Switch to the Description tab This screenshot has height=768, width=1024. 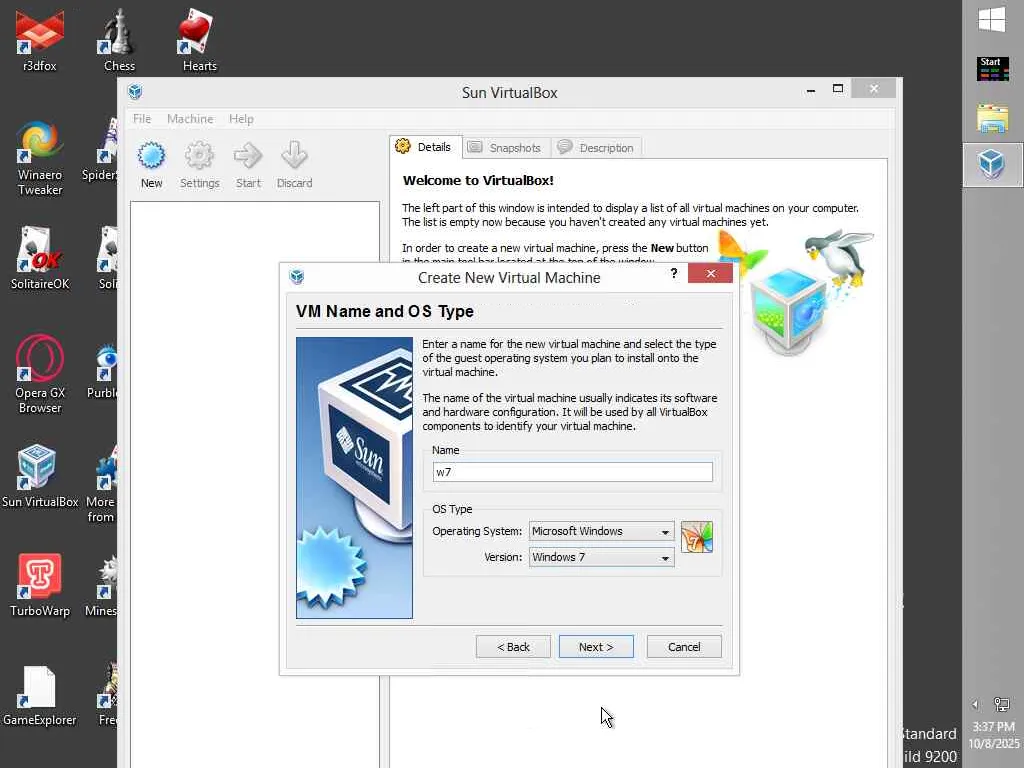[x=596, y=148]
